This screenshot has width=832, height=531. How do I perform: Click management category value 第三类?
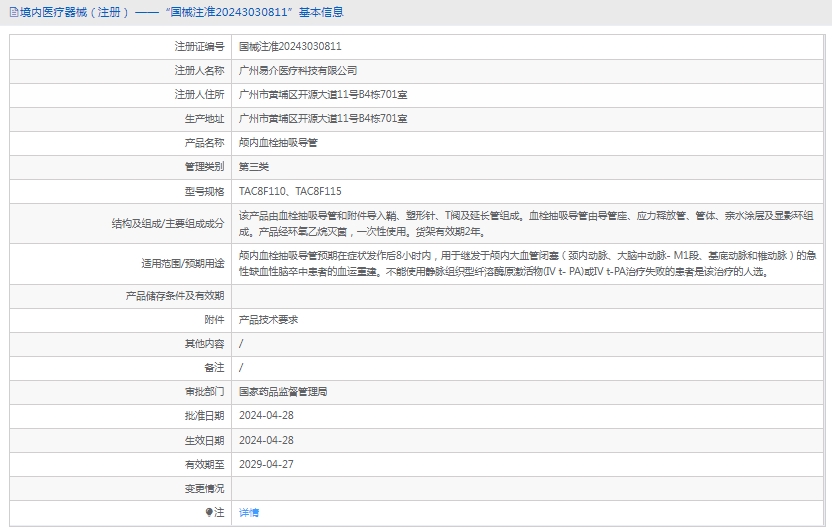254,167
